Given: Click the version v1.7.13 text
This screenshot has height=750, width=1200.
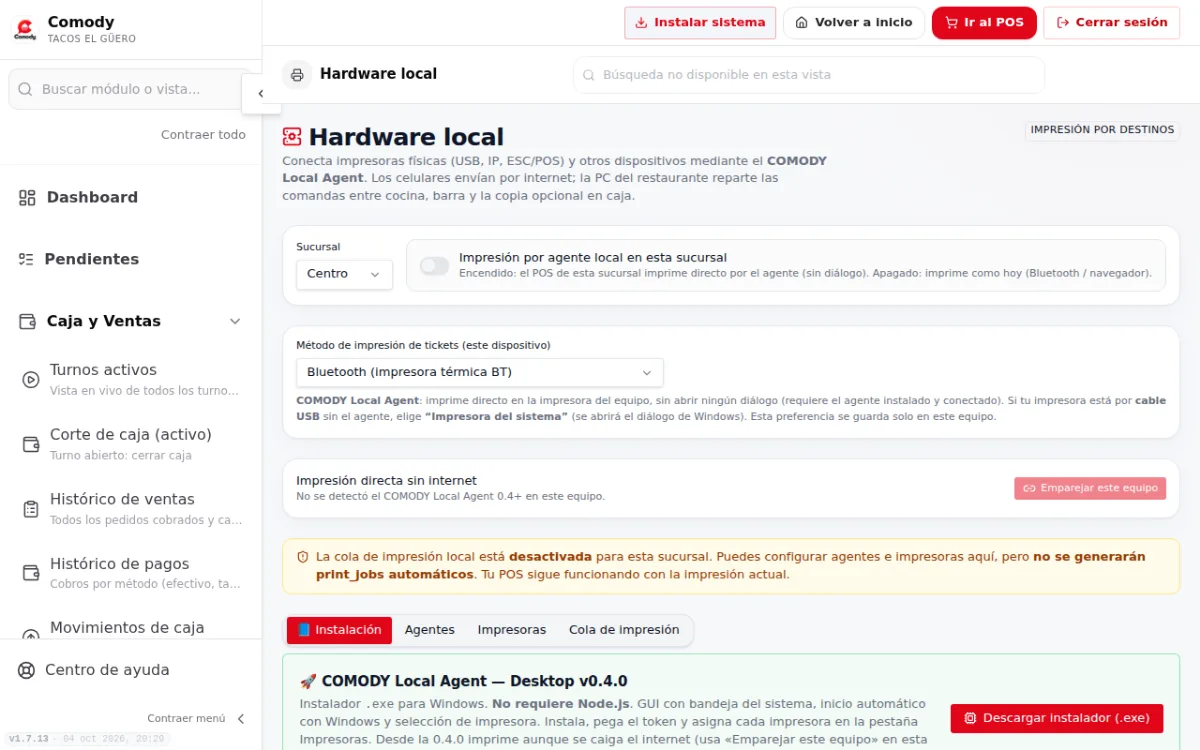Looking at the screenshot, I should (x=28, y=739).
